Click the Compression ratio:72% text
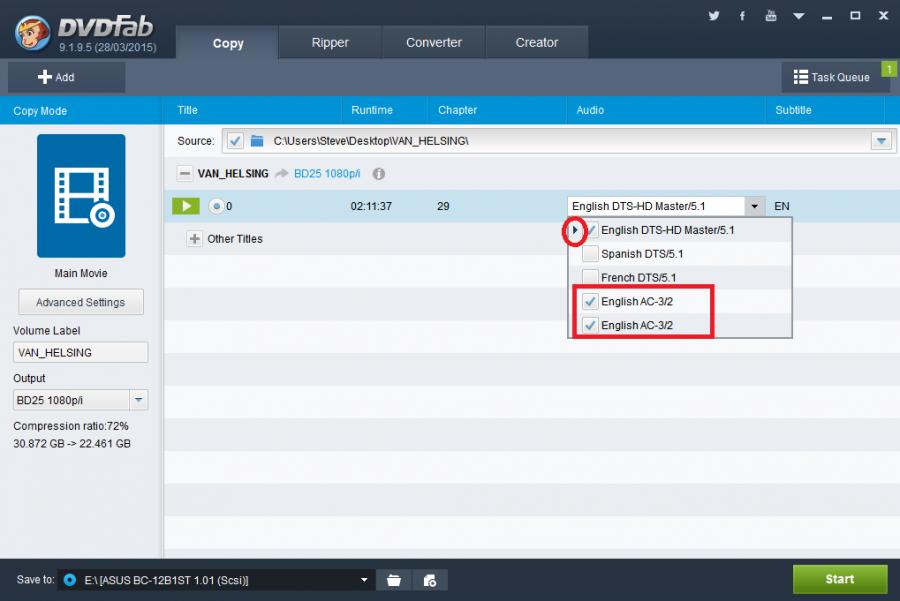 [71, 426]
